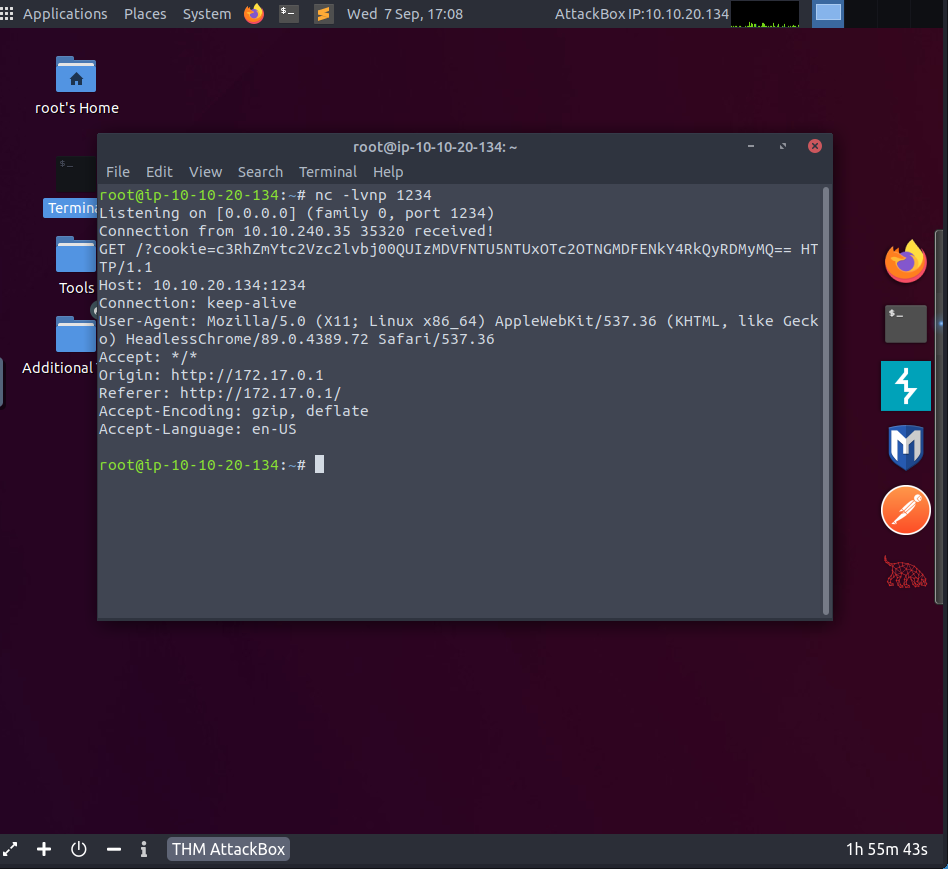
Task: Expand the System menu
Action: point(206,14)
